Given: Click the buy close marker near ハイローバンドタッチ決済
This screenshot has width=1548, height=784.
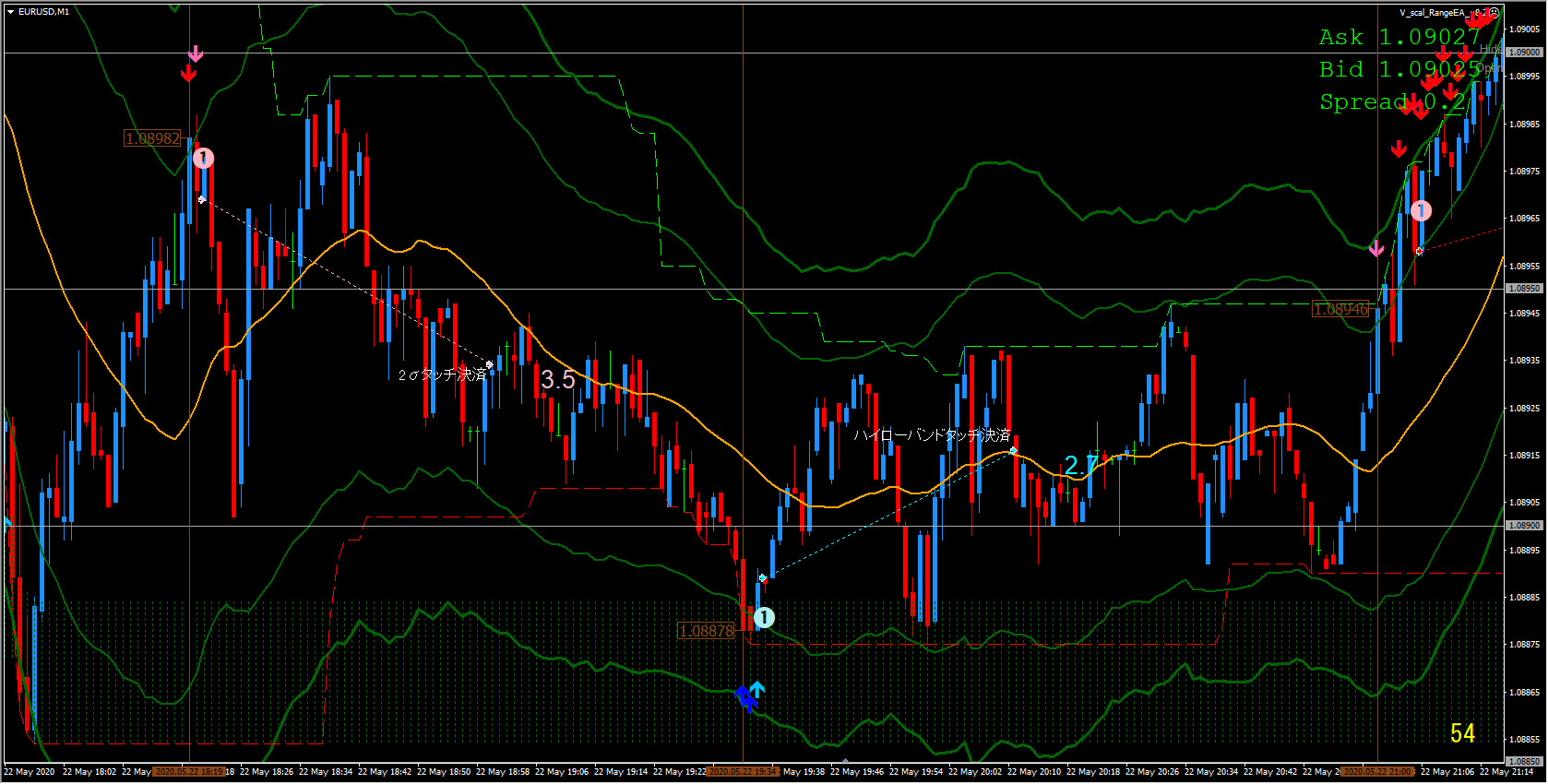Looking at the screenshot, I should point(1013,451).
